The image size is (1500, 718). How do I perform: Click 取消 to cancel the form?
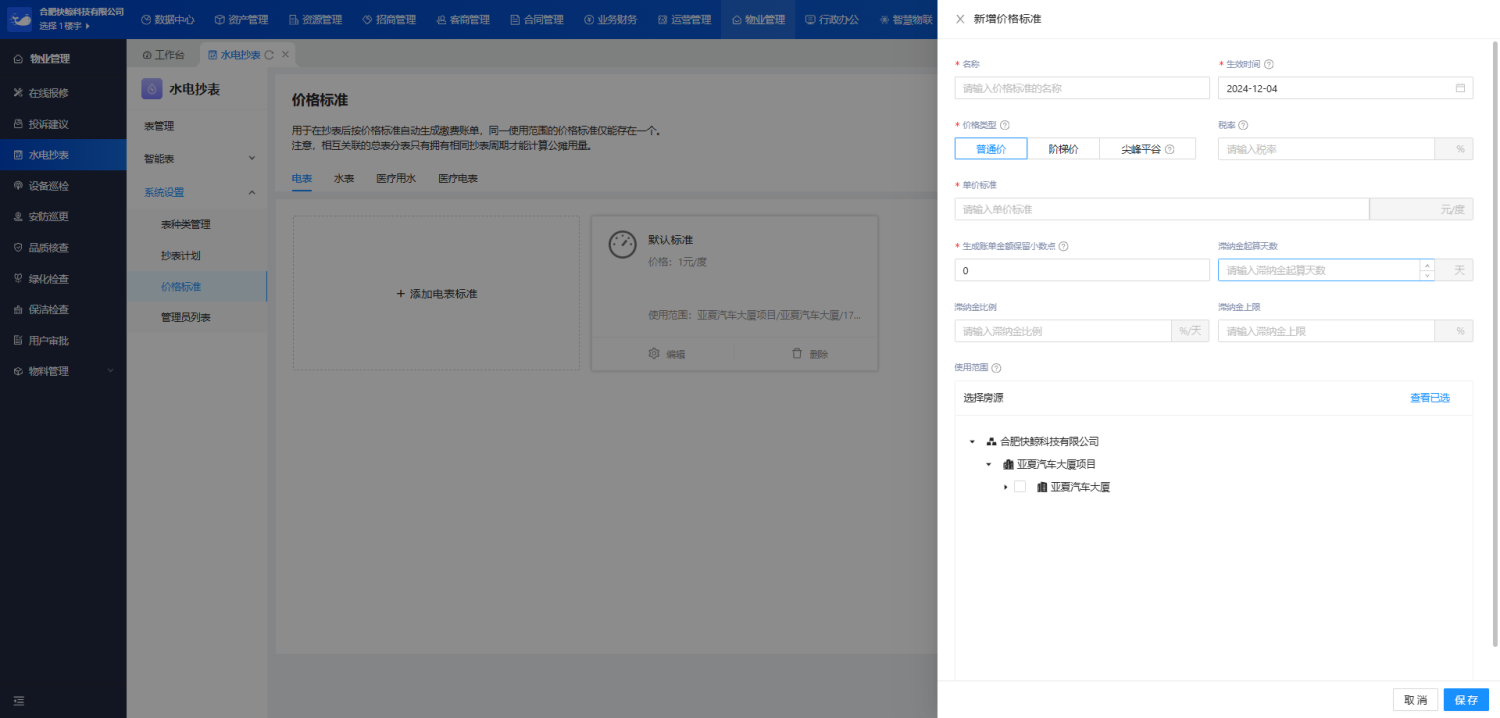pyautogui.click(x=1415, y=700)
